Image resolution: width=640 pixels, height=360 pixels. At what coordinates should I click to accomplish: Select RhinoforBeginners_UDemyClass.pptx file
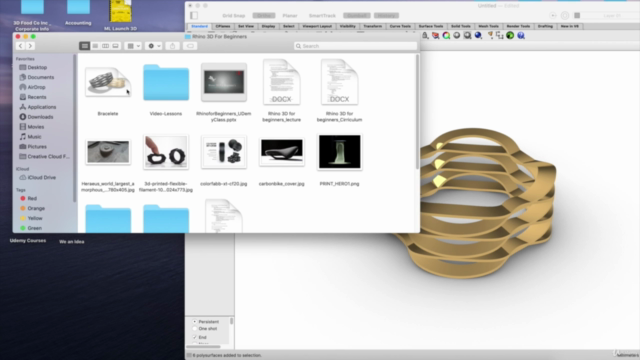[x=224, y=82]
